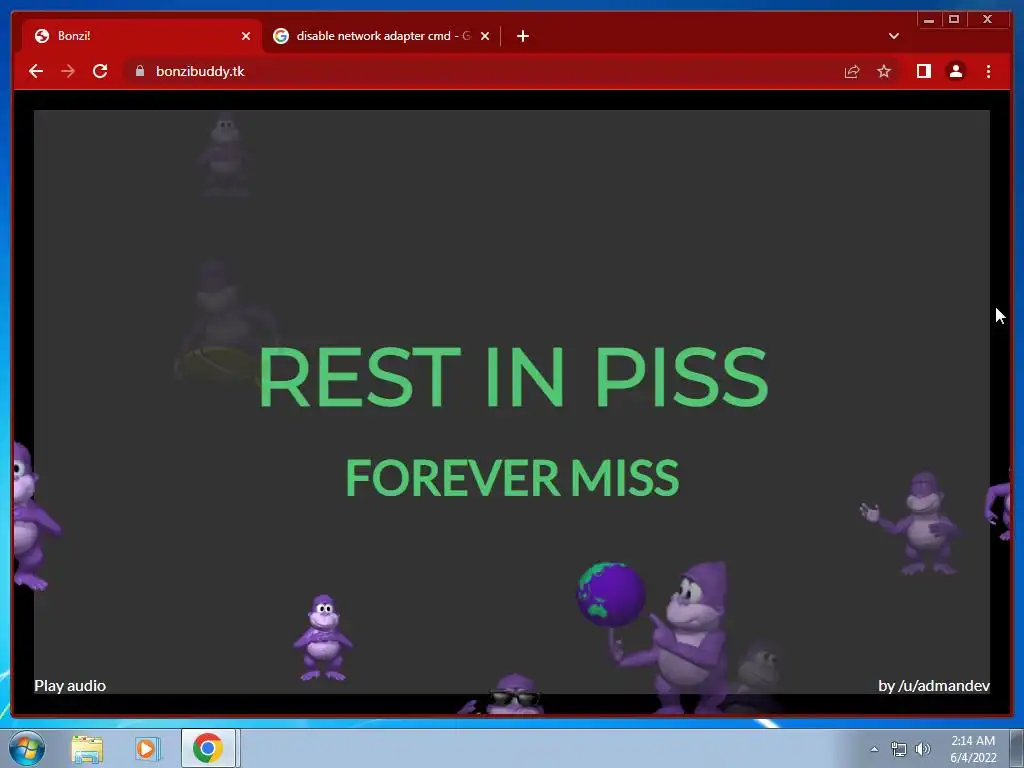Screen dimensions: 1024x768
Task: Bookmark this page with the star icon
Action: click(884, 71)
